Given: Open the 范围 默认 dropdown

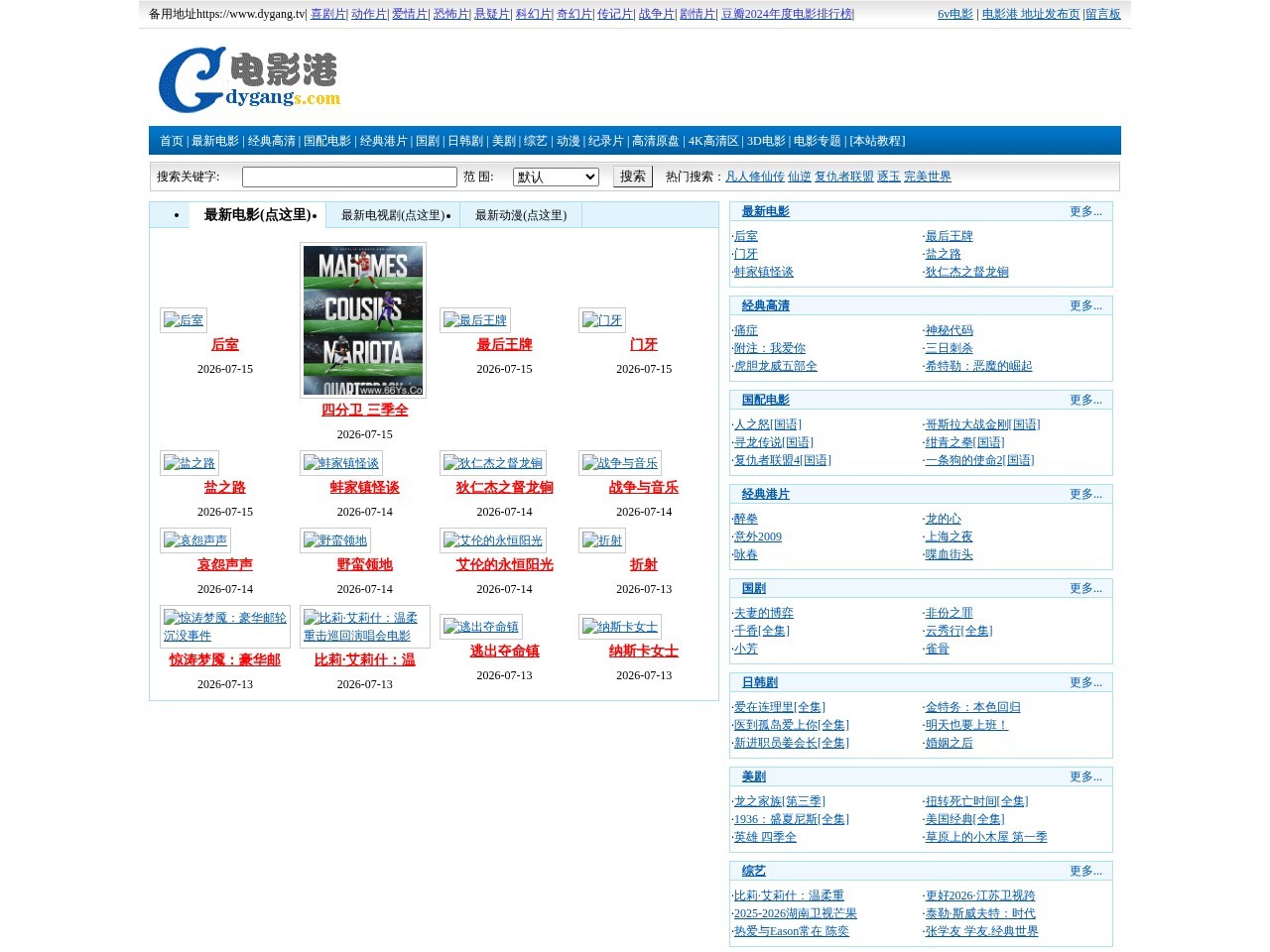Looking at the screenshot, I should (x=556, y=177).
